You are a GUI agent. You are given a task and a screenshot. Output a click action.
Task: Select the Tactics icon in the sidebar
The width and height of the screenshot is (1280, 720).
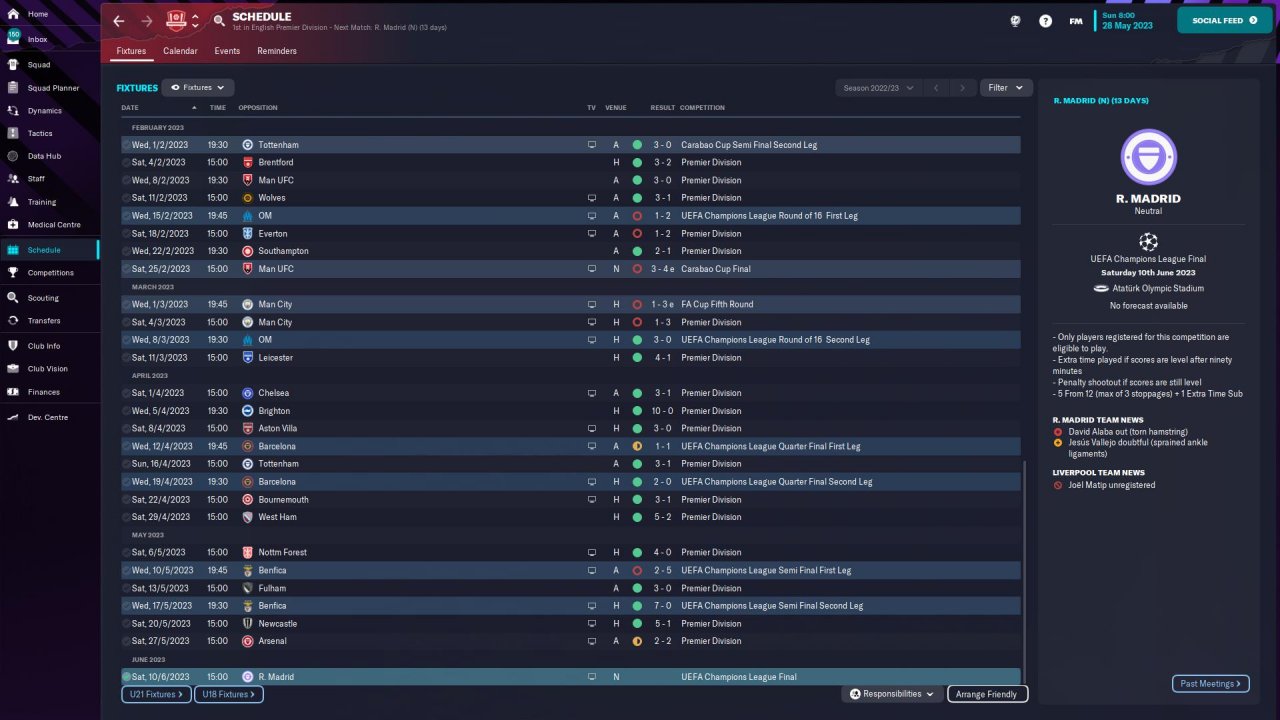[13, 133]
